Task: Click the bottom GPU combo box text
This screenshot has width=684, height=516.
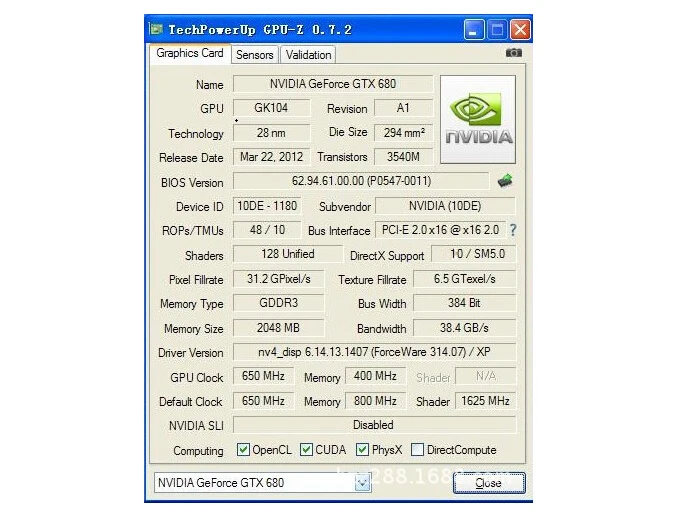Action: pos(221,483)
